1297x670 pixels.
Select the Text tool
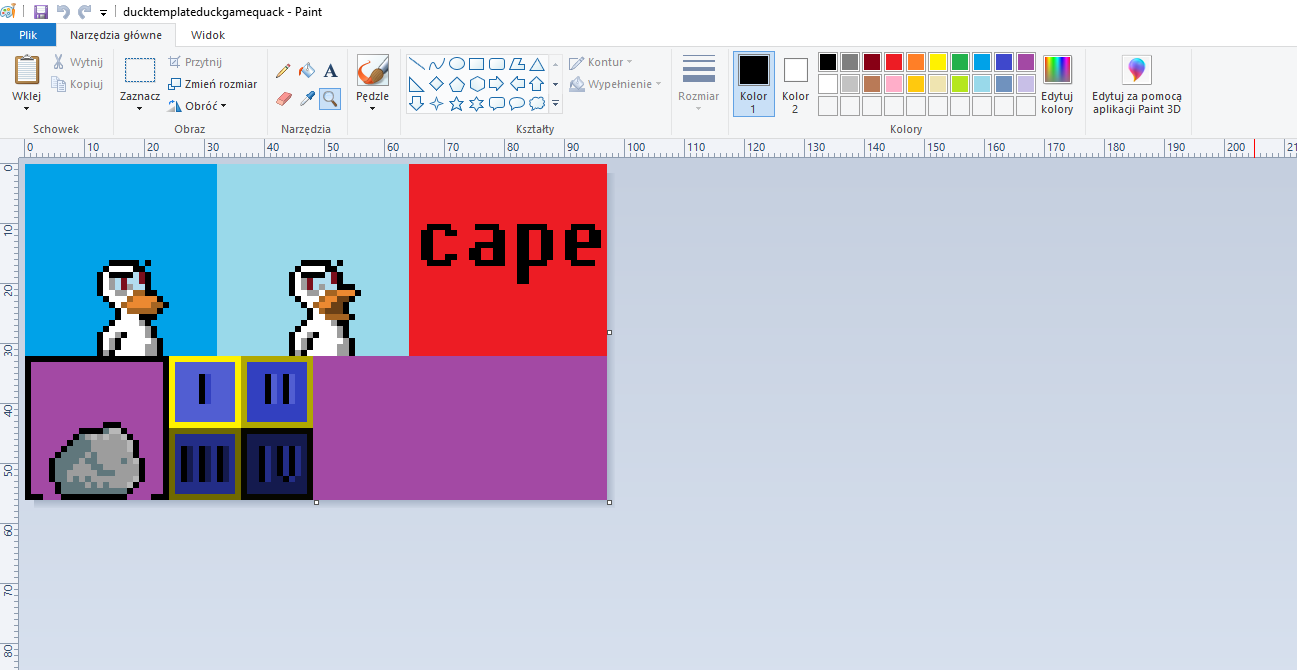(x=331, y=71)
